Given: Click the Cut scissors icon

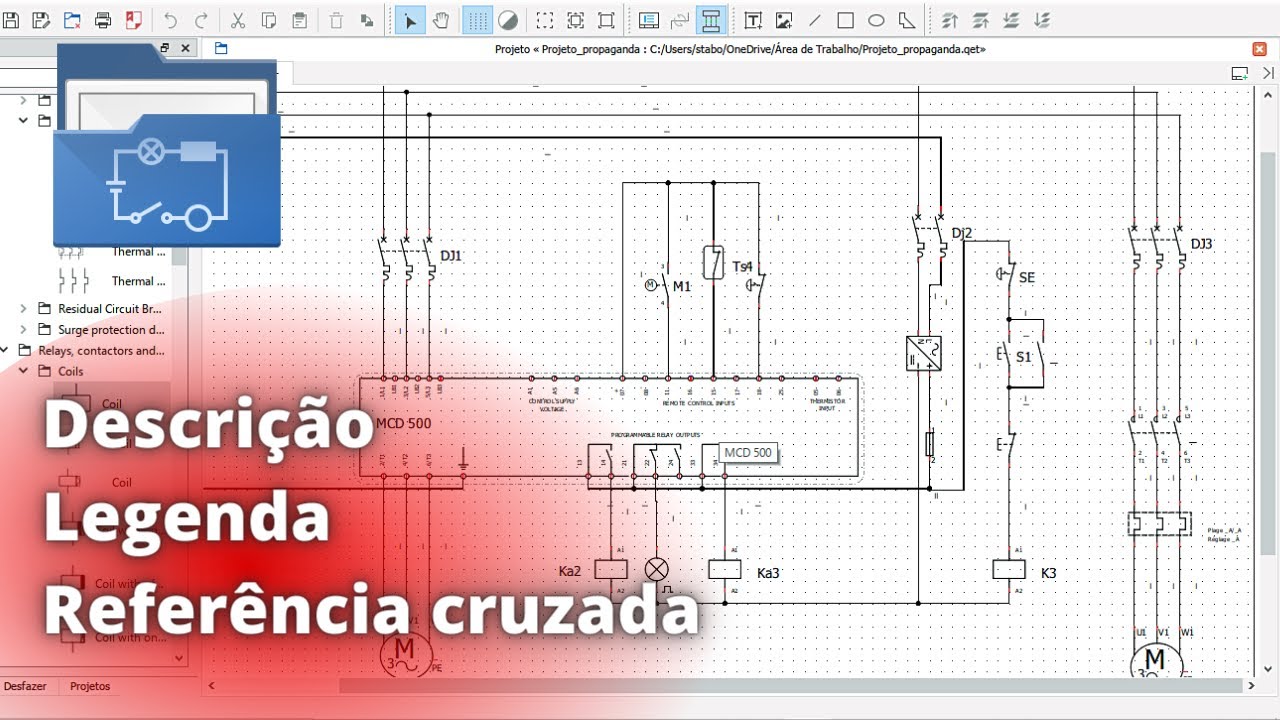Looking at the screenshot, I should click(x=238, y=20).
